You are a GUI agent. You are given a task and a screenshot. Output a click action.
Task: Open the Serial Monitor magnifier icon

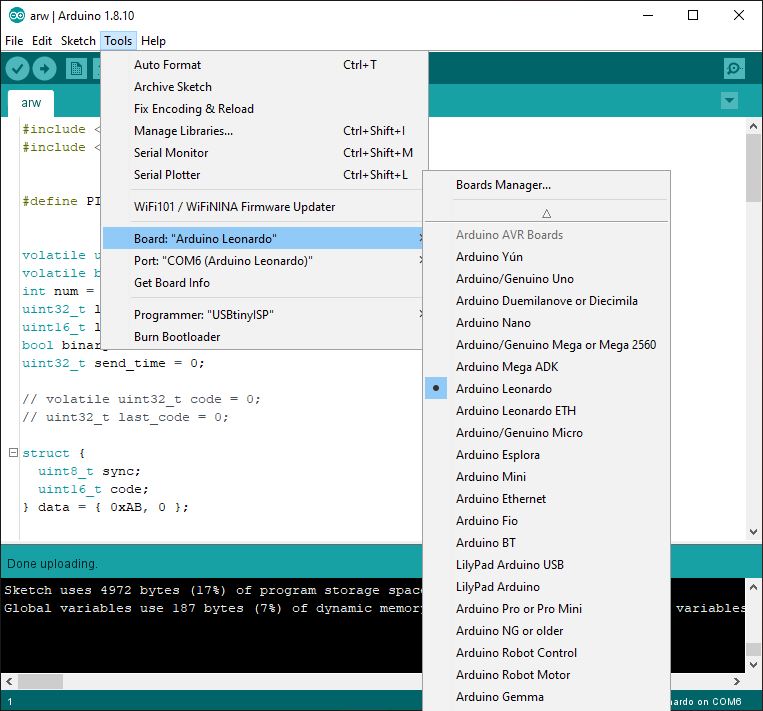pyautogui.click(x=734, y=69)
